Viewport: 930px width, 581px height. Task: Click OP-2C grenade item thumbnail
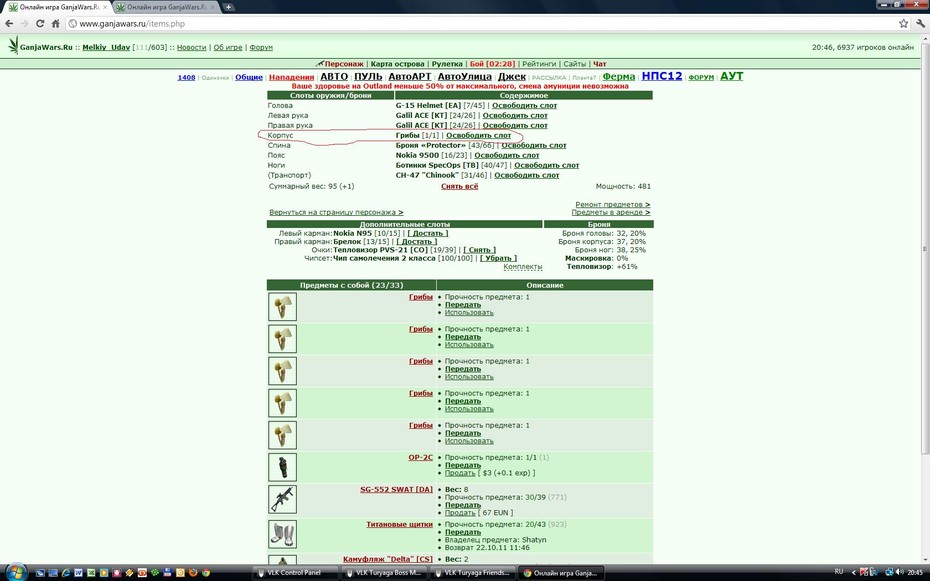point(282,467)
